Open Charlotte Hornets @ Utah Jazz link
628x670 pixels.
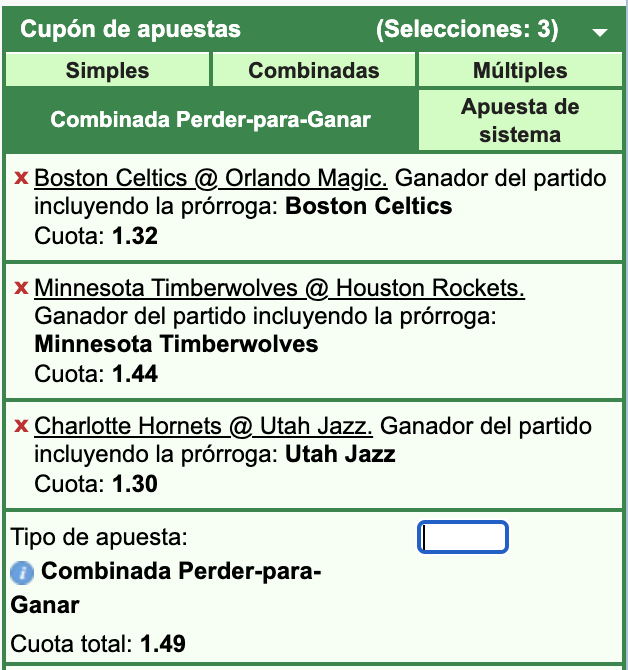[204, 427]
